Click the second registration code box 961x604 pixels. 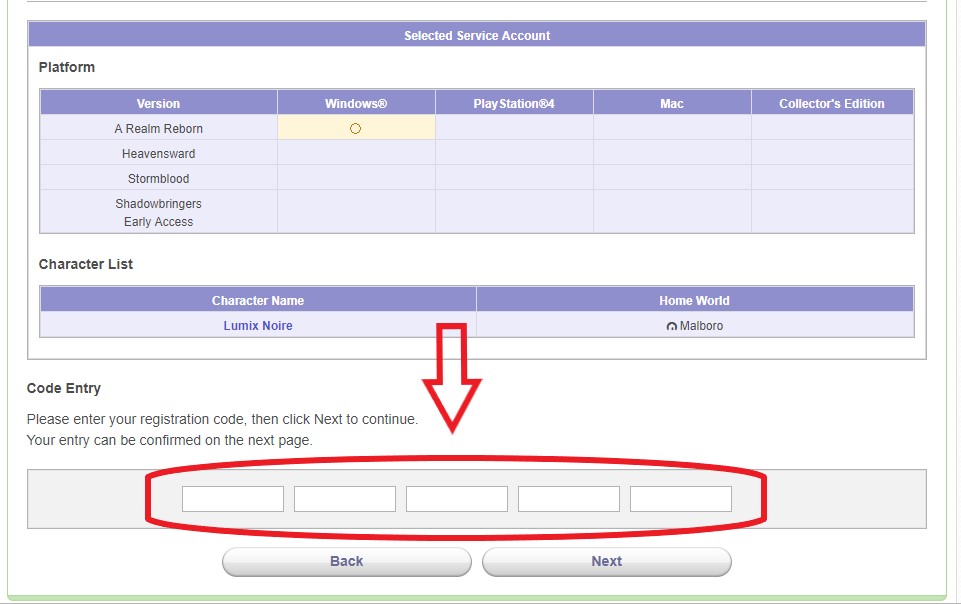click(x=345, y=499)
